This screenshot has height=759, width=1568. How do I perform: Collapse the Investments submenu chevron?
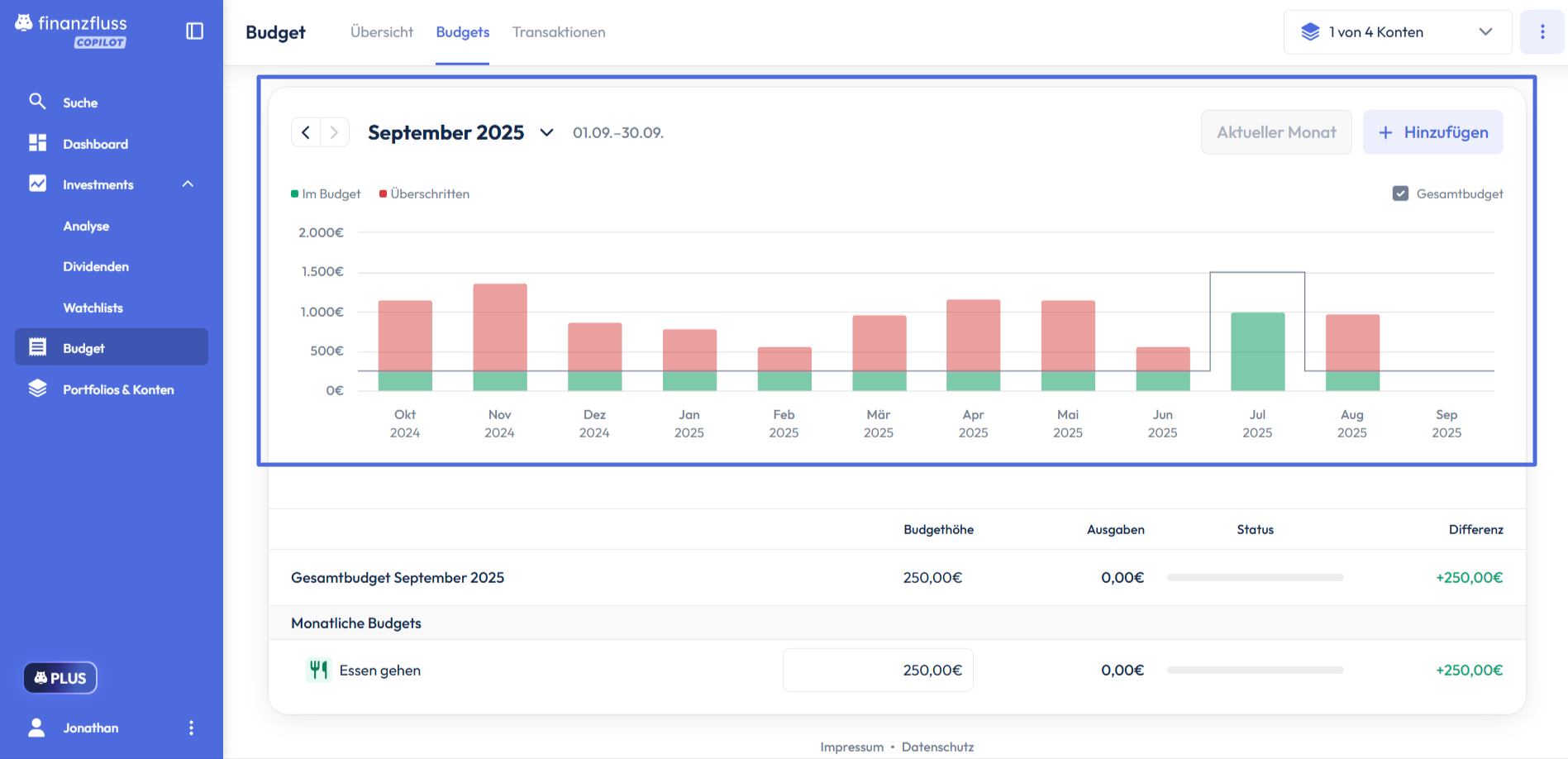click(188, 184)
